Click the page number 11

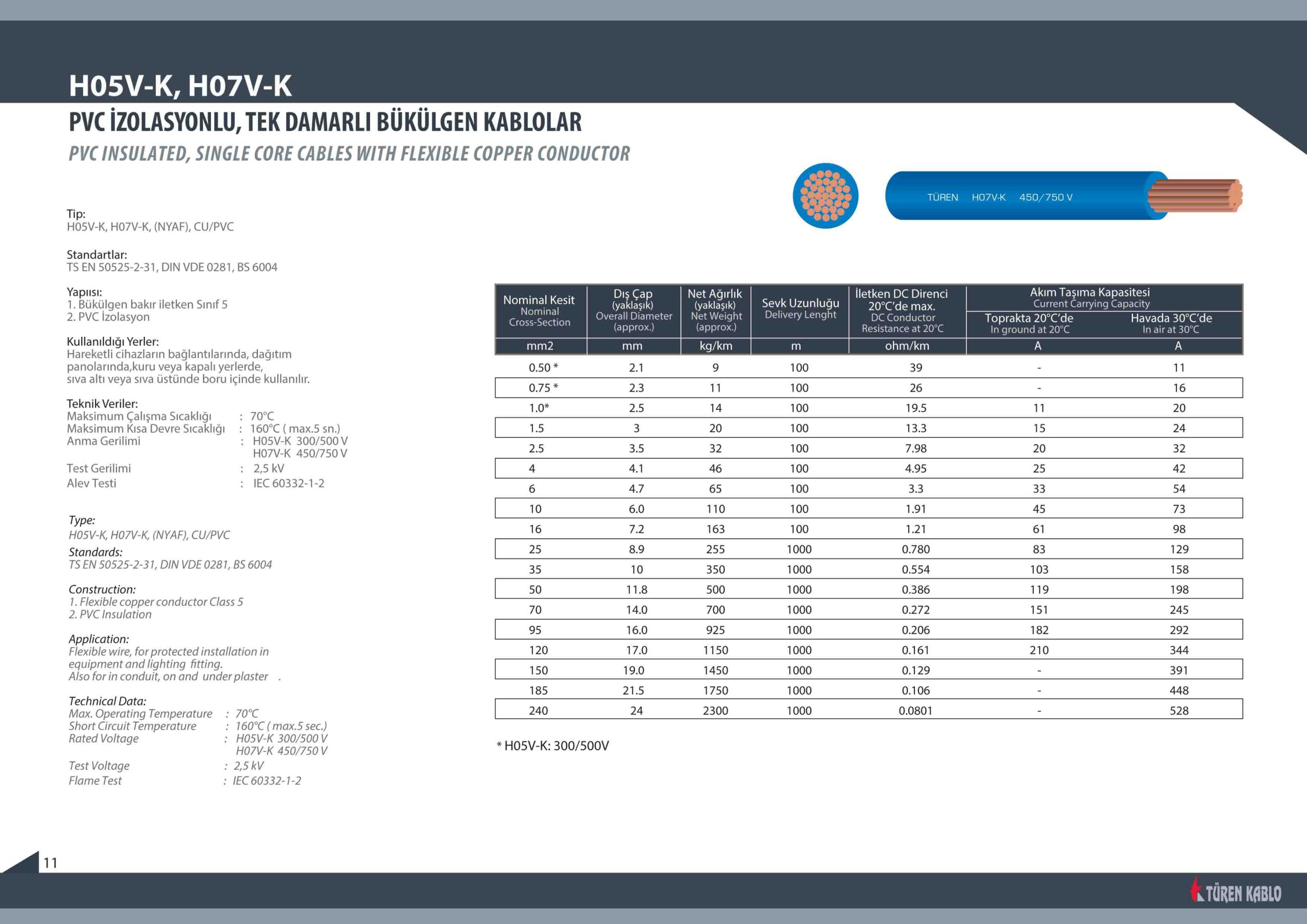pyautogui.click(x=50, y=863)
